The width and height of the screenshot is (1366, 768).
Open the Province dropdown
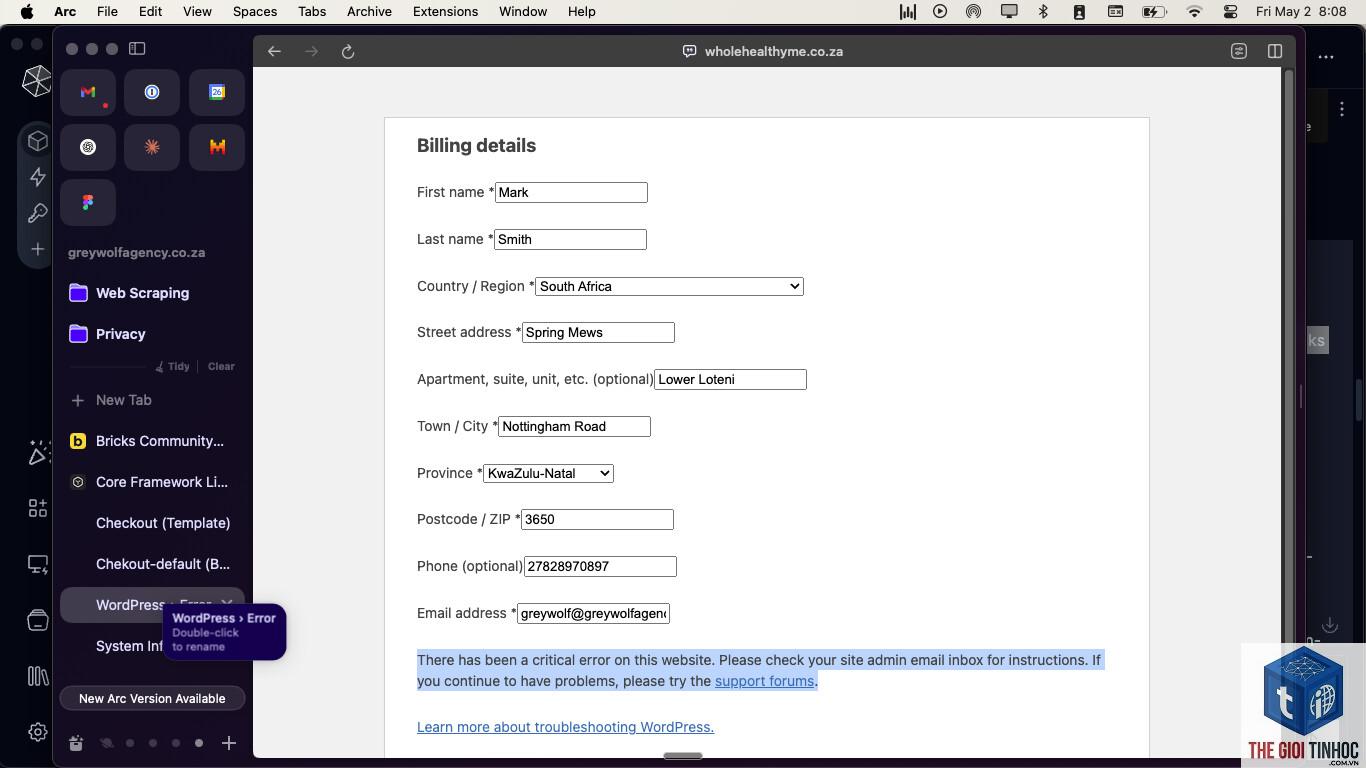[548, 473]
